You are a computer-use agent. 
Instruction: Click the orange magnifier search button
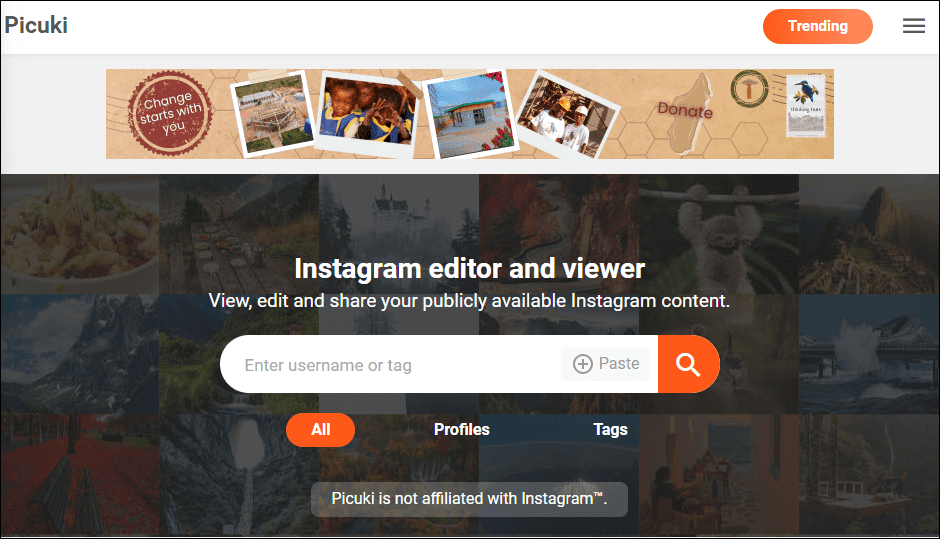click(x=688, y=364)
